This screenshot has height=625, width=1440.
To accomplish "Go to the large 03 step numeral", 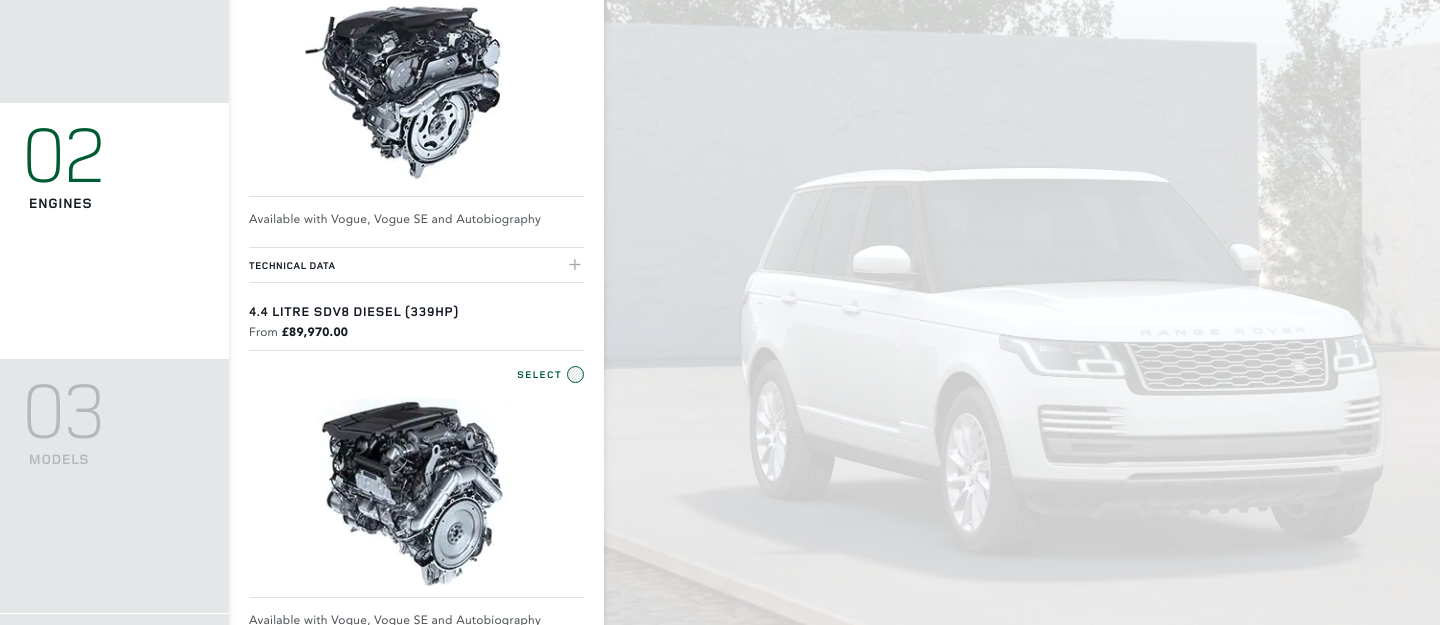I will pos(64,412).
